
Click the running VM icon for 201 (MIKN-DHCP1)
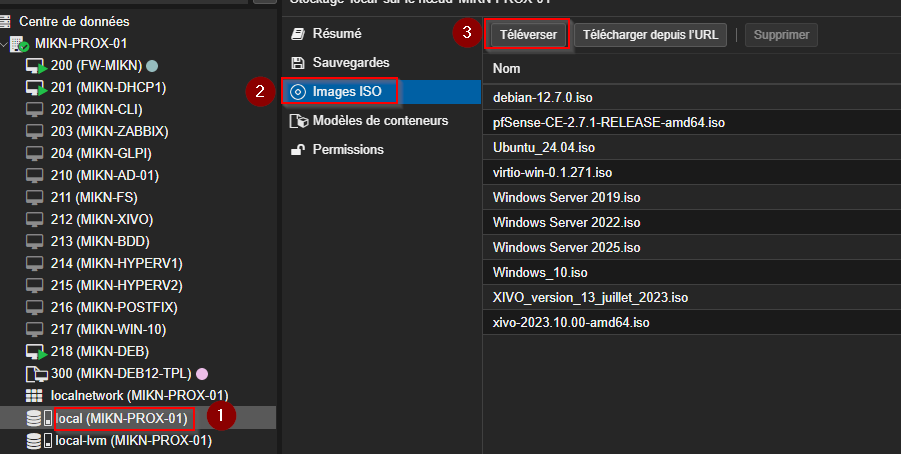pos(36,88)
